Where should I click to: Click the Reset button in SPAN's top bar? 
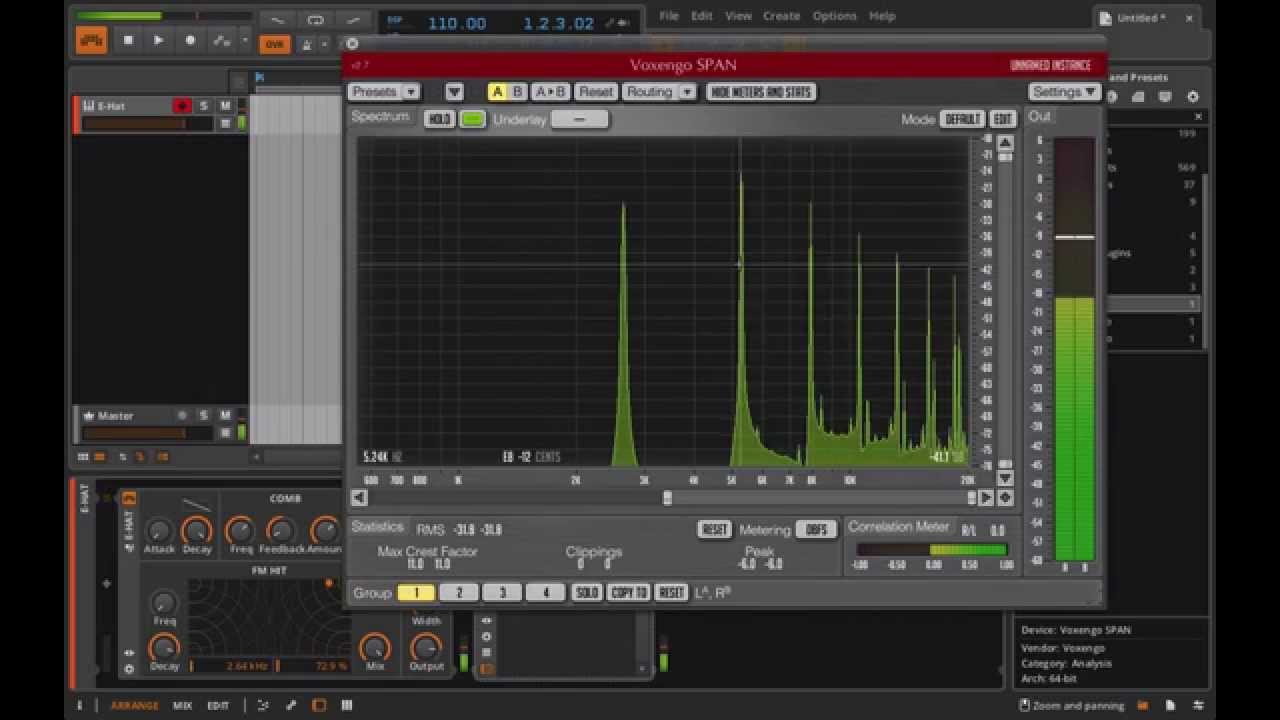(x=595, y=92)
